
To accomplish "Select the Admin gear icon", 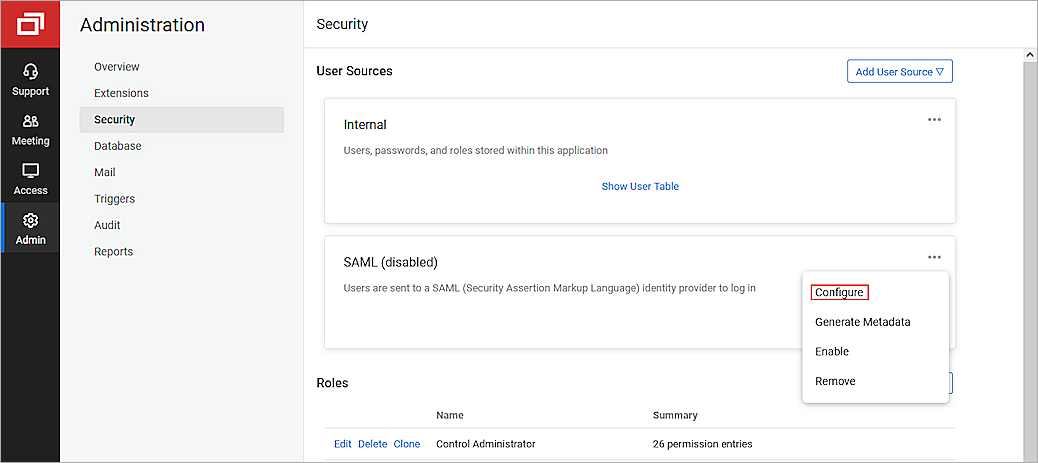I will coord(30,220).
